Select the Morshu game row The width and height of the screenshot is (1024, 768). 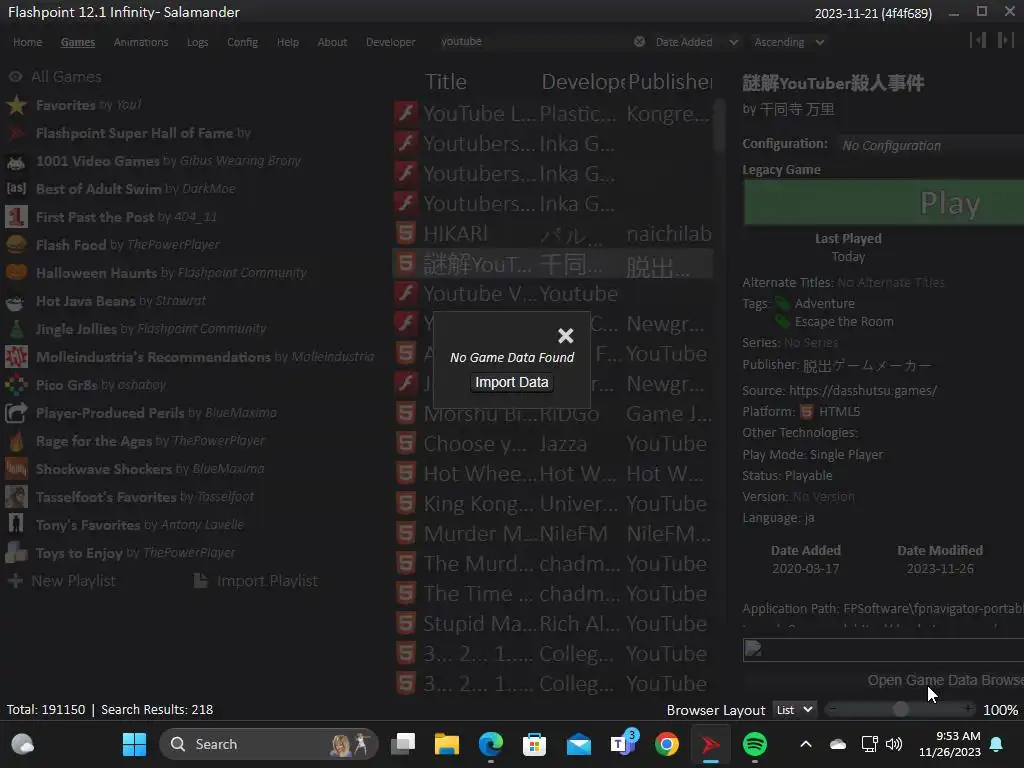tap(552, 414)
